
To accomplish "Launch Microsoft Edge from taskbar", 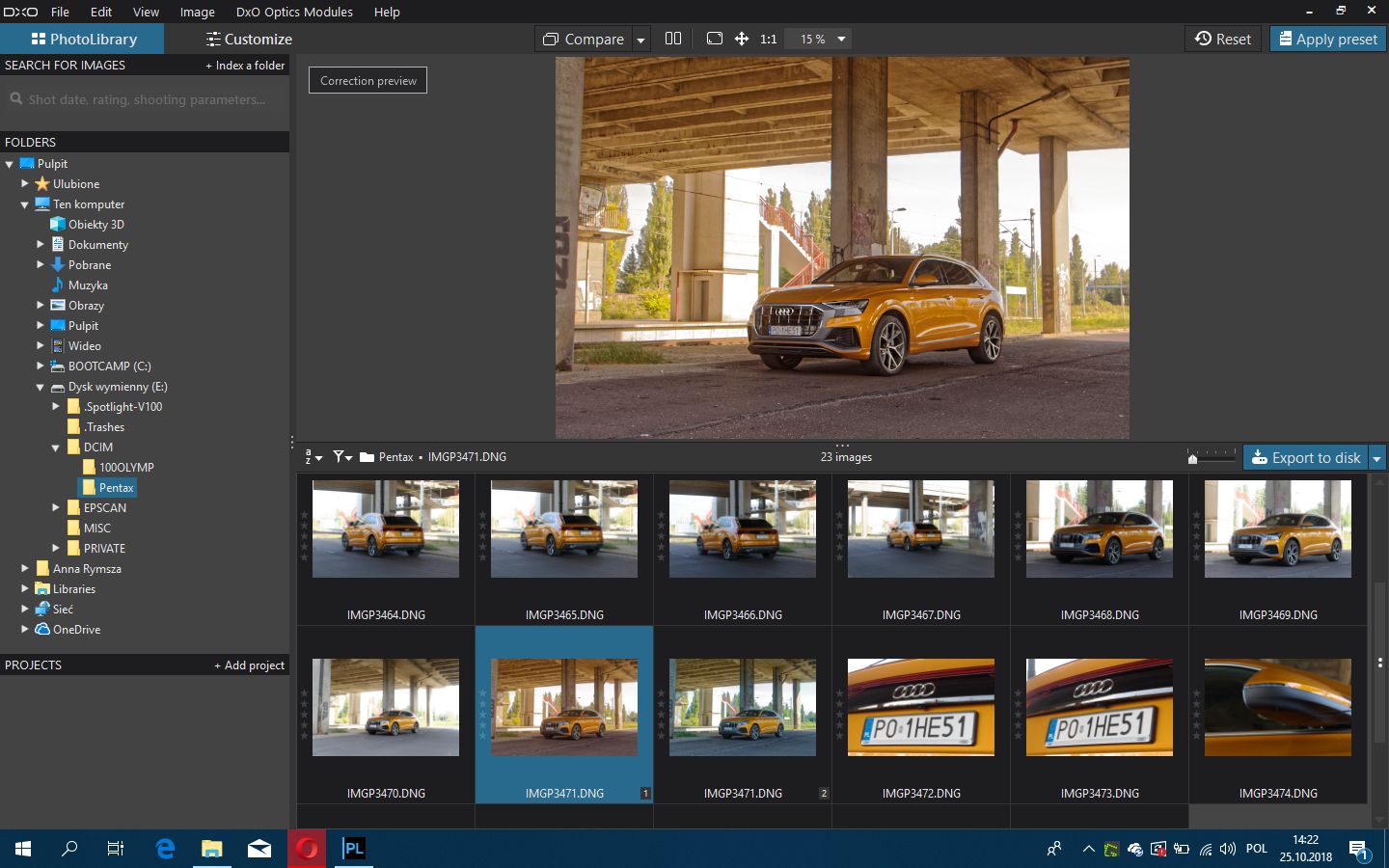I will point(165,849).
